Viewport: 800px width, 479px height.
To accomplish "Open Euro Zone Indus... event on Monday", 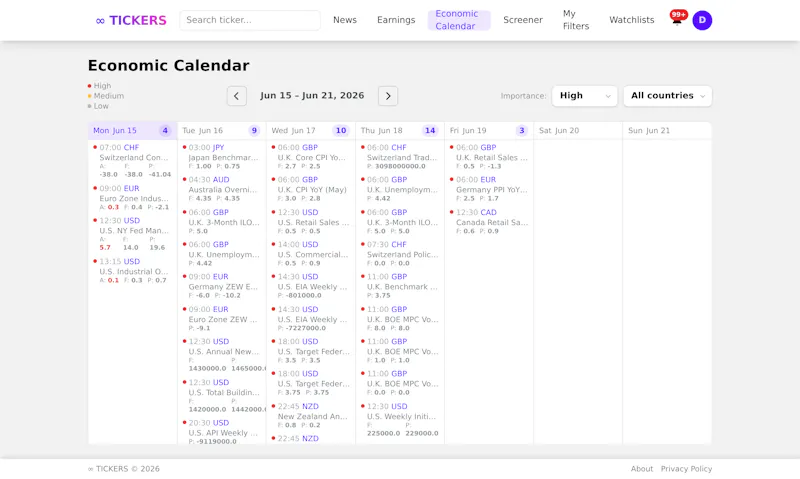I will point(133,198).
